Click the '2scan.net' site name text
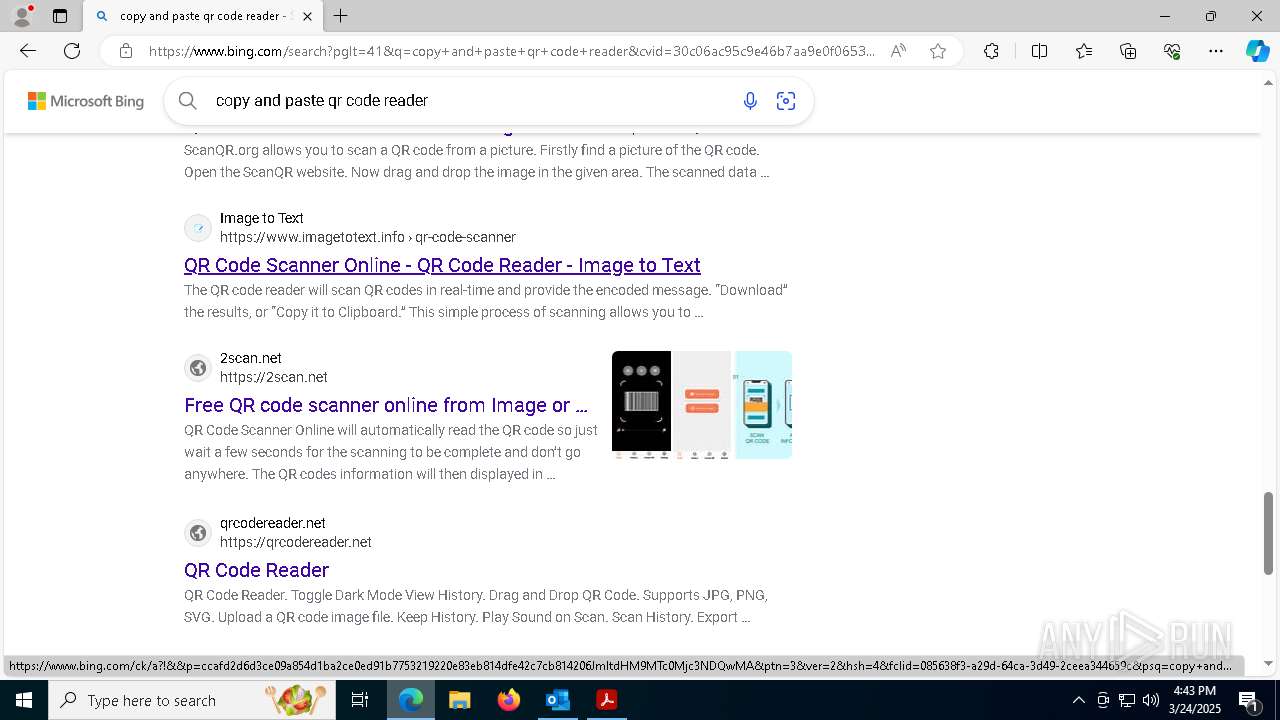The width and height of the screenshot is (1280, 720). tap(251, 358)
